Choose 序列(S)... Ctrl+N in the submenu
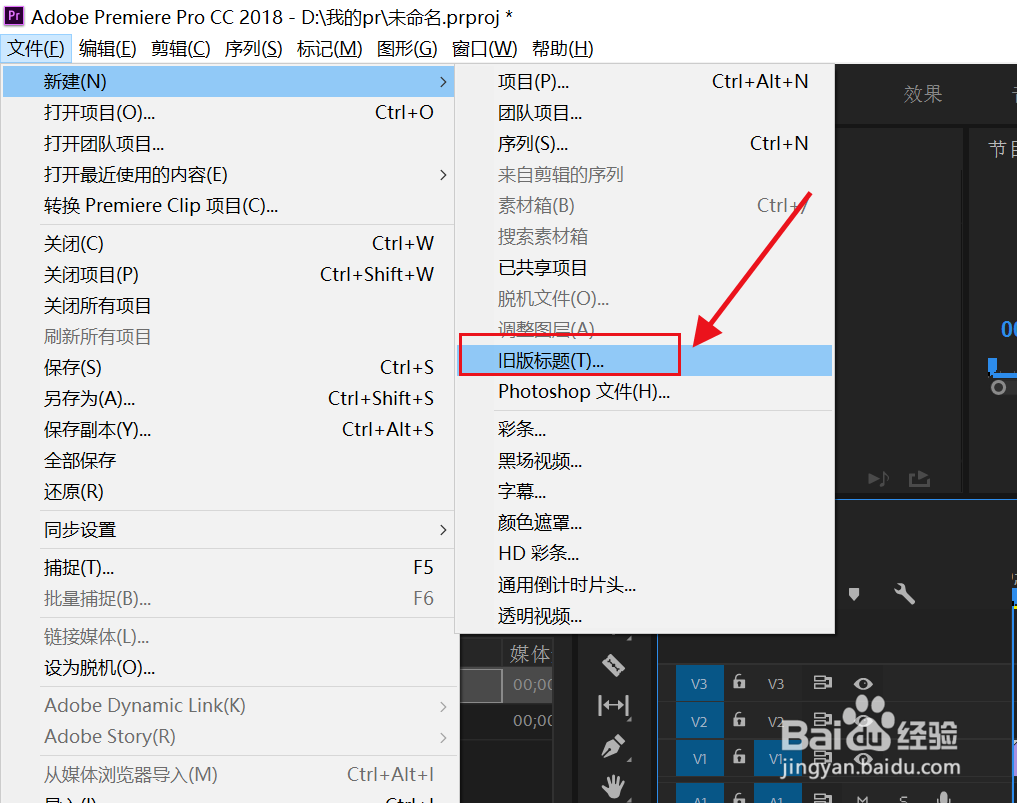 [645, 144]
